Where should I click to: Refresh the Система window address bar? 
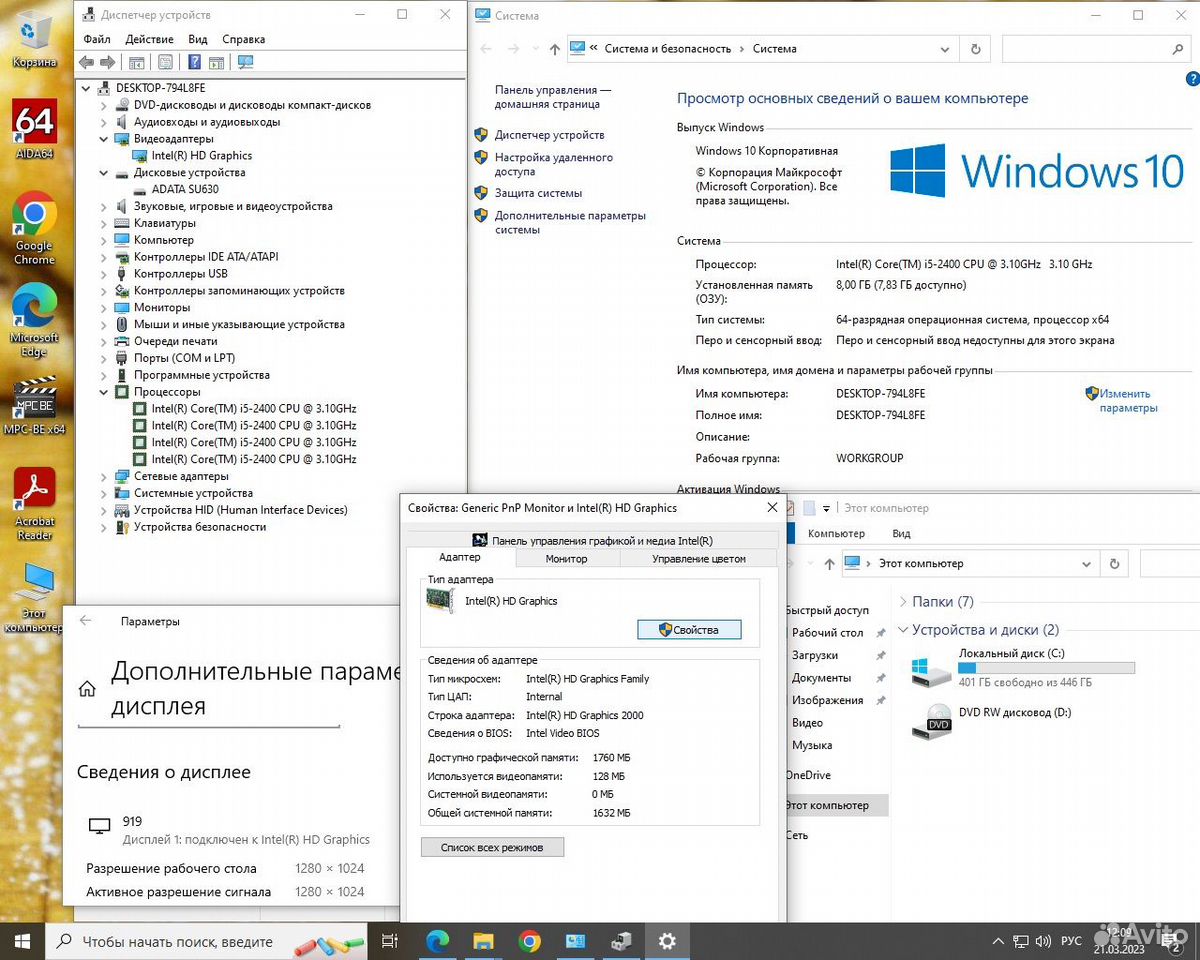[x=975, y=49]
